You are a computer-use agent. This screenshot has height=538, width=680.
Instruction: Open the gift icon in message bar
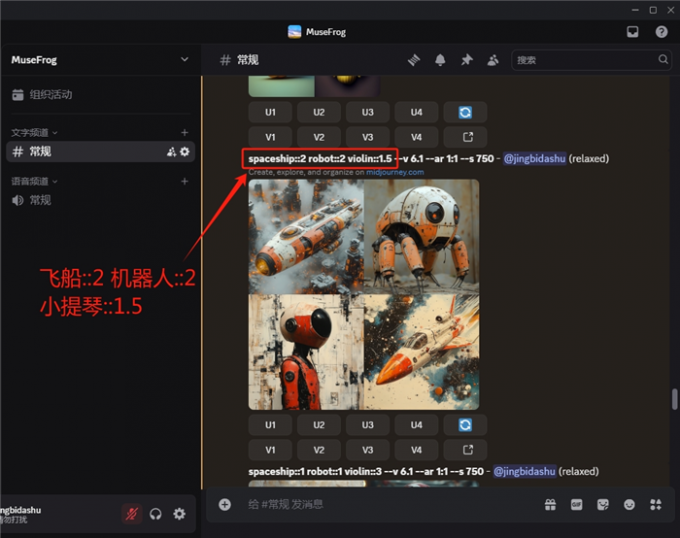pyautogui.click(x=550, y=504)
